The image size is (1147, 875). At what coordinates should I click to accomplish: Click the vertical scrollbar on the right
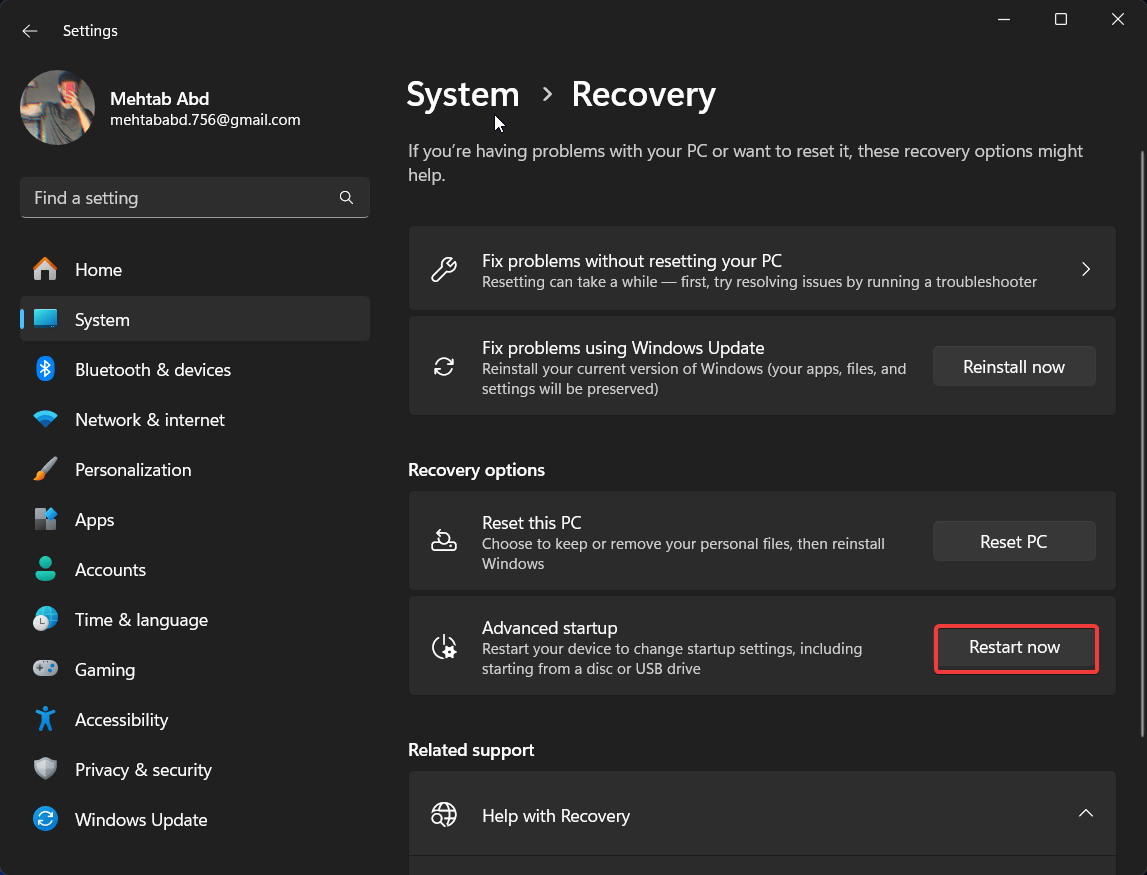tap(1143, 444)
